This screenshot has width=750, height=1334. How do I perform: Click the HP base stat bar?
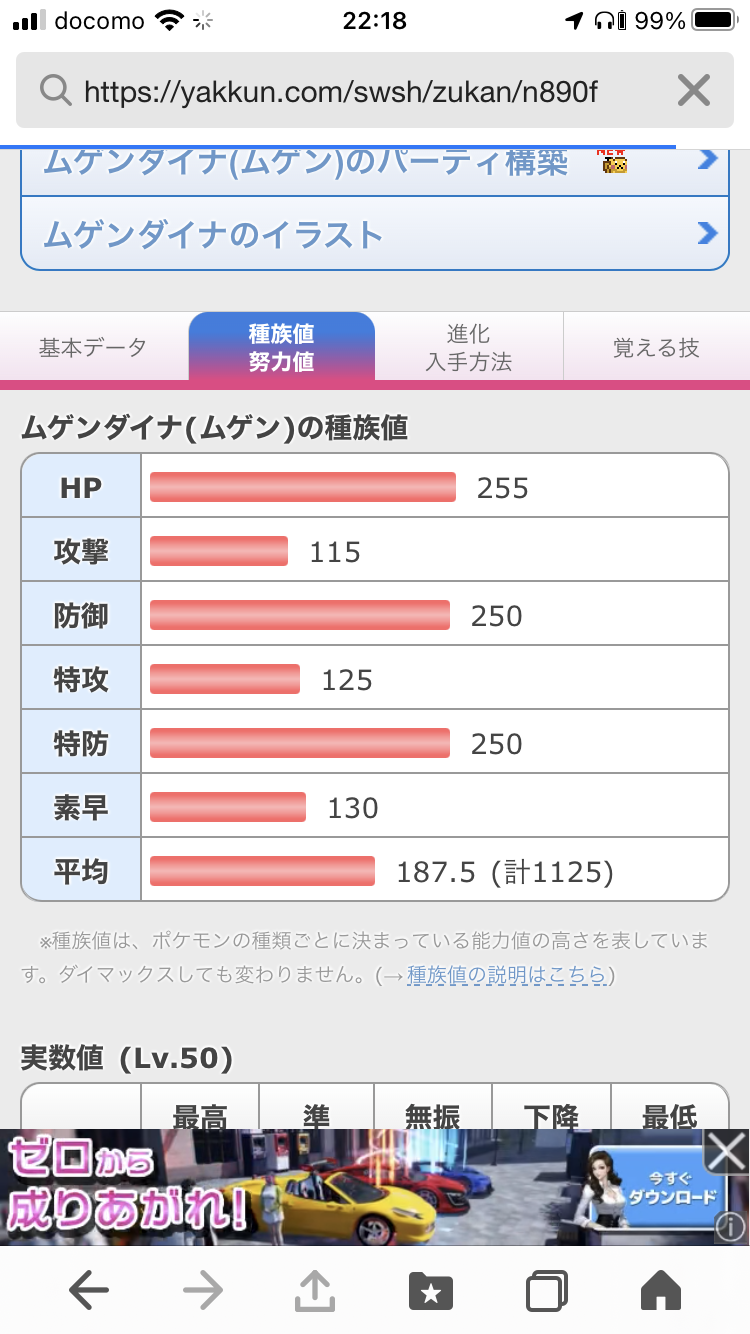(302, 487)
